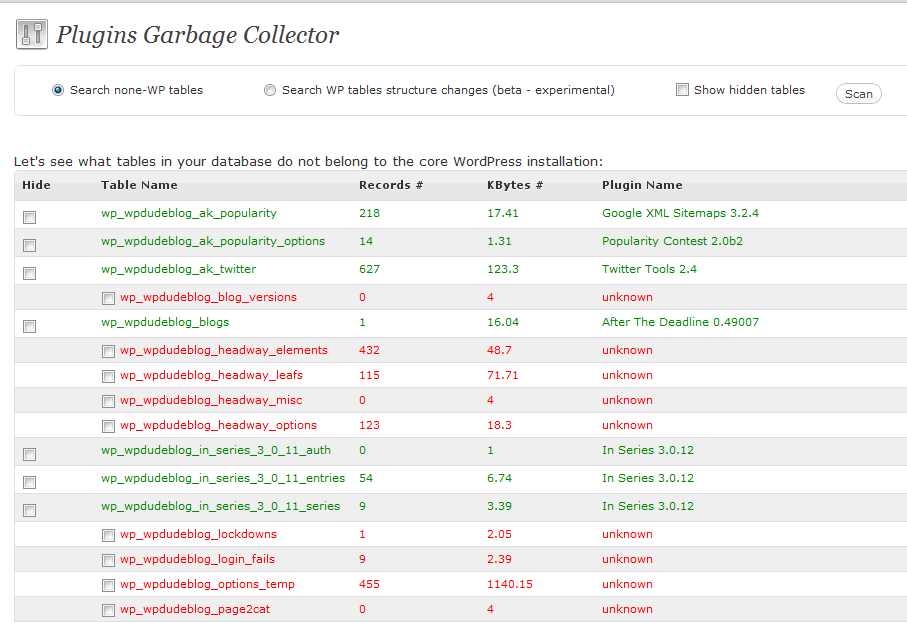Tick the hide checkbox for wp_wpdudeblog_in_series_3_0_11_series
This screenshot has height=622, width=907.
coord(30,510)
